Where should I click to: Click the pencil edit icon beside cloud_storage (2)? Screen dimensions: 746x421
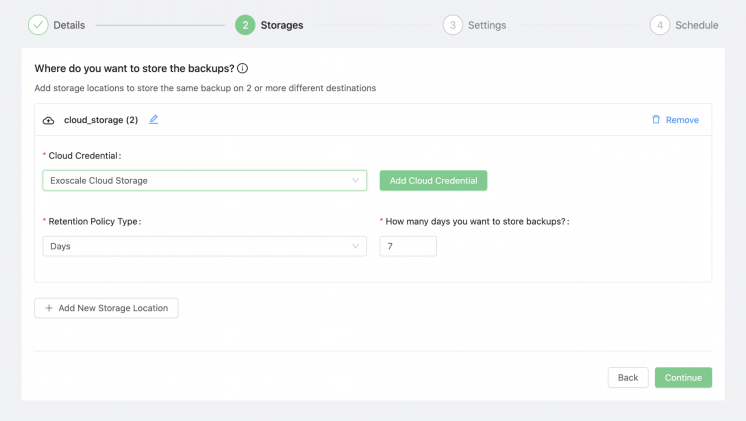154,120
